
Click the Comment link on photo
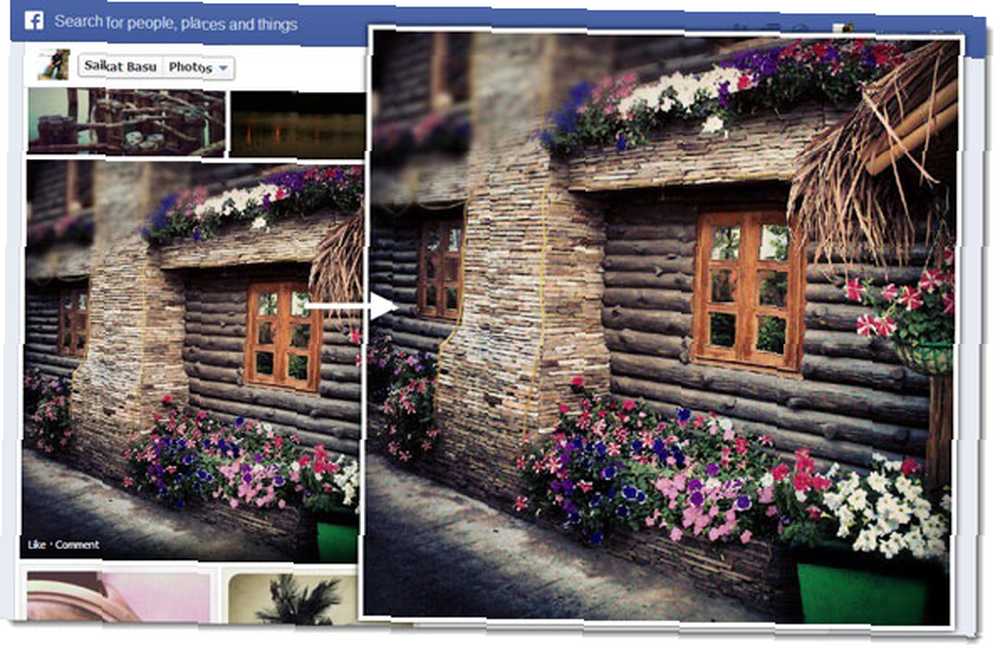(x=77, y=545)
